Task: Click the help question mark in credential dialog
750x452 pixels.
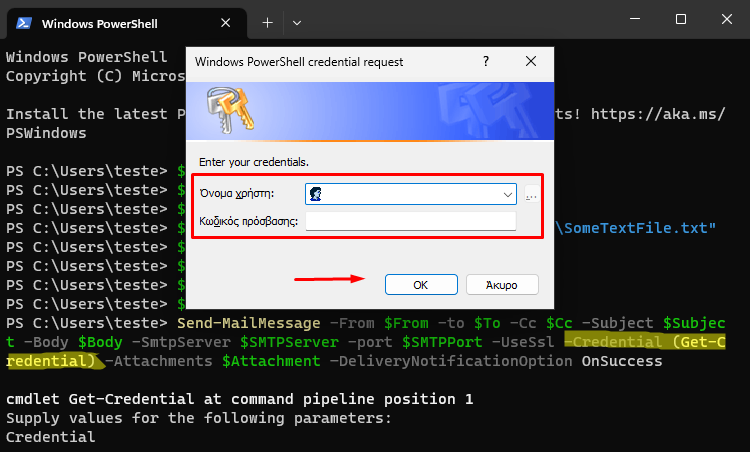Action: coord(486,61)
